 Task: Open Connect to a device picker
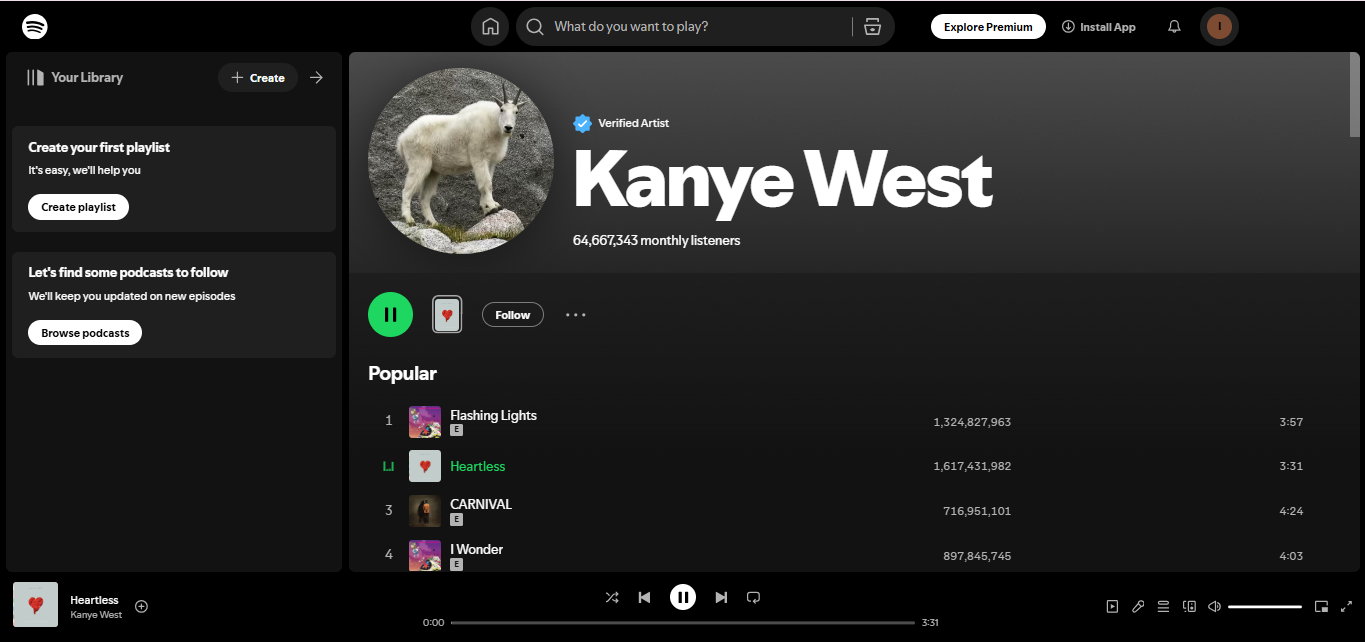coord(1189,606)
